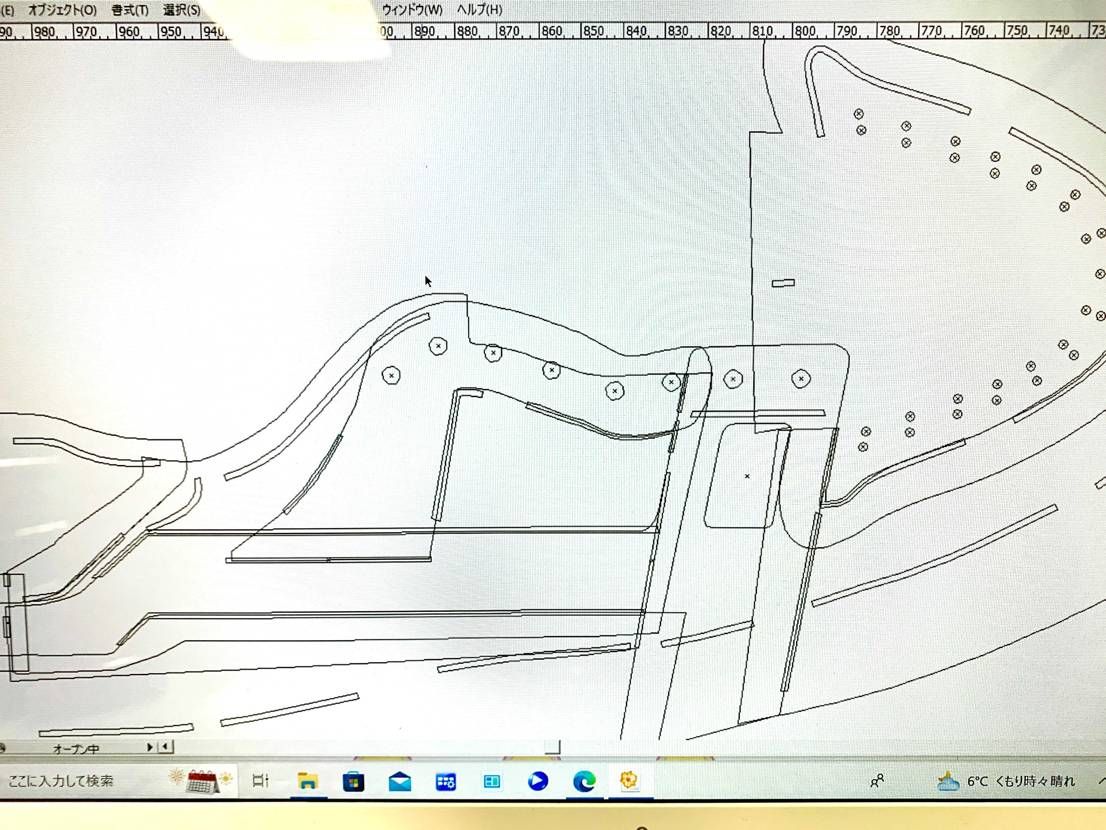Select the x marker inside the rounded rectangle

pyautogui.click(x=747, y=476)
